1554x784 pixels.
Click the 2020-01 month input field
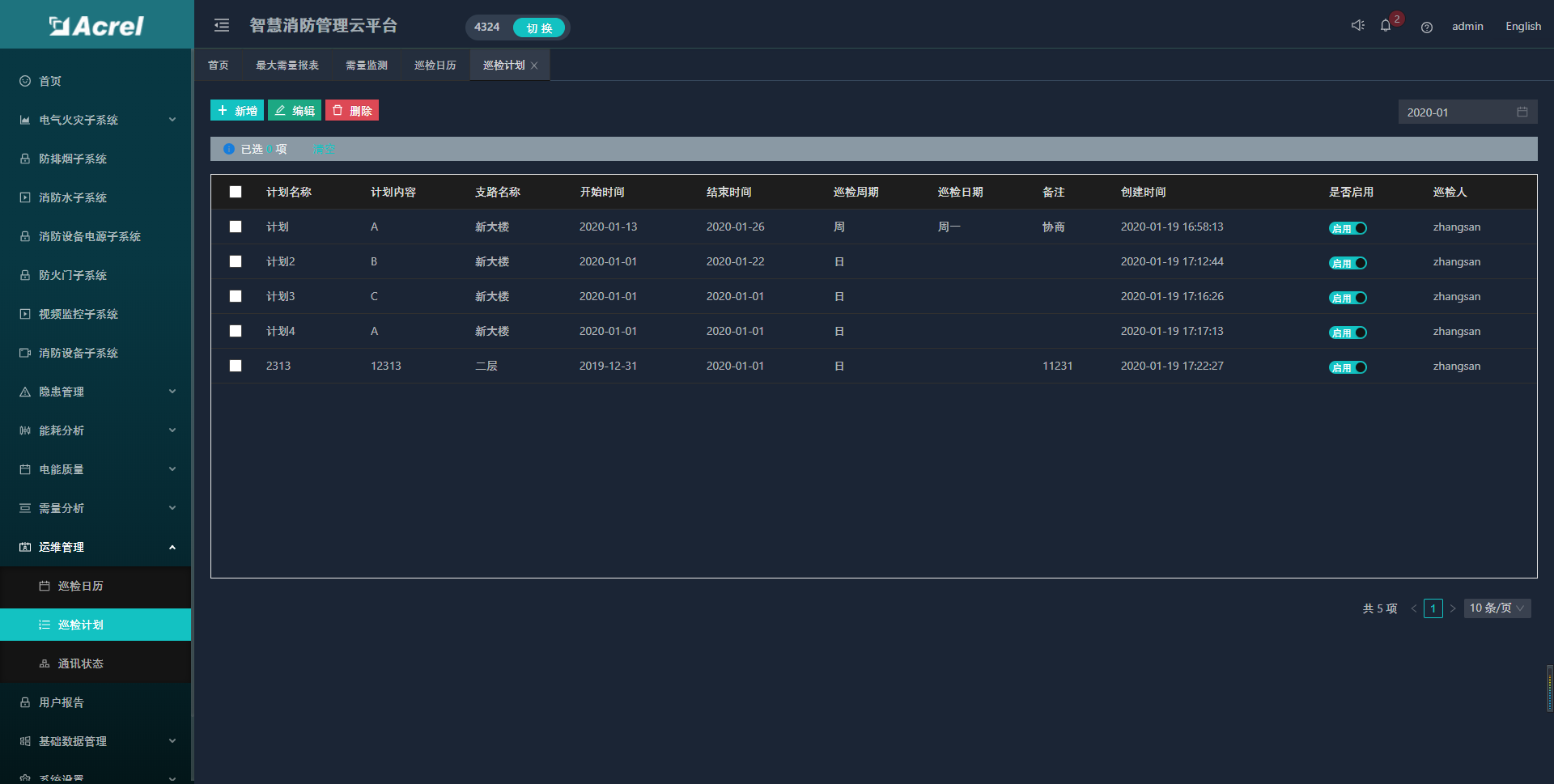[1455, 112]
